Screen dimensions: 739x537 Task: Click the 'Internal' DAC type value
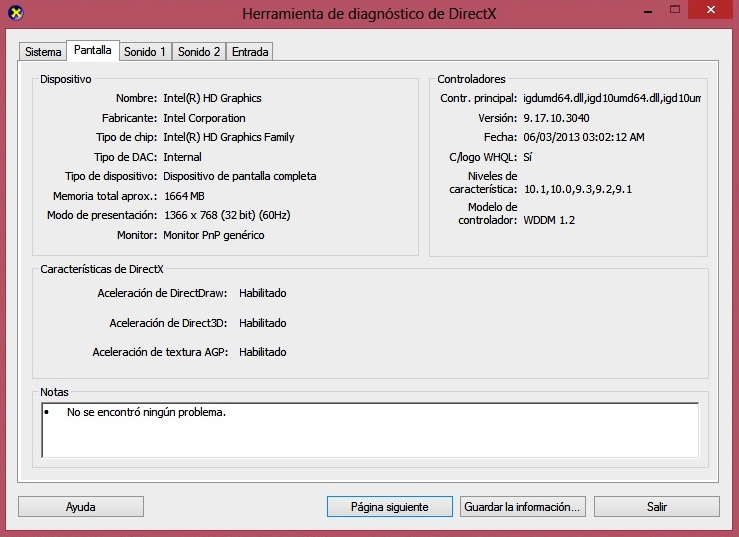pos(182,157)
